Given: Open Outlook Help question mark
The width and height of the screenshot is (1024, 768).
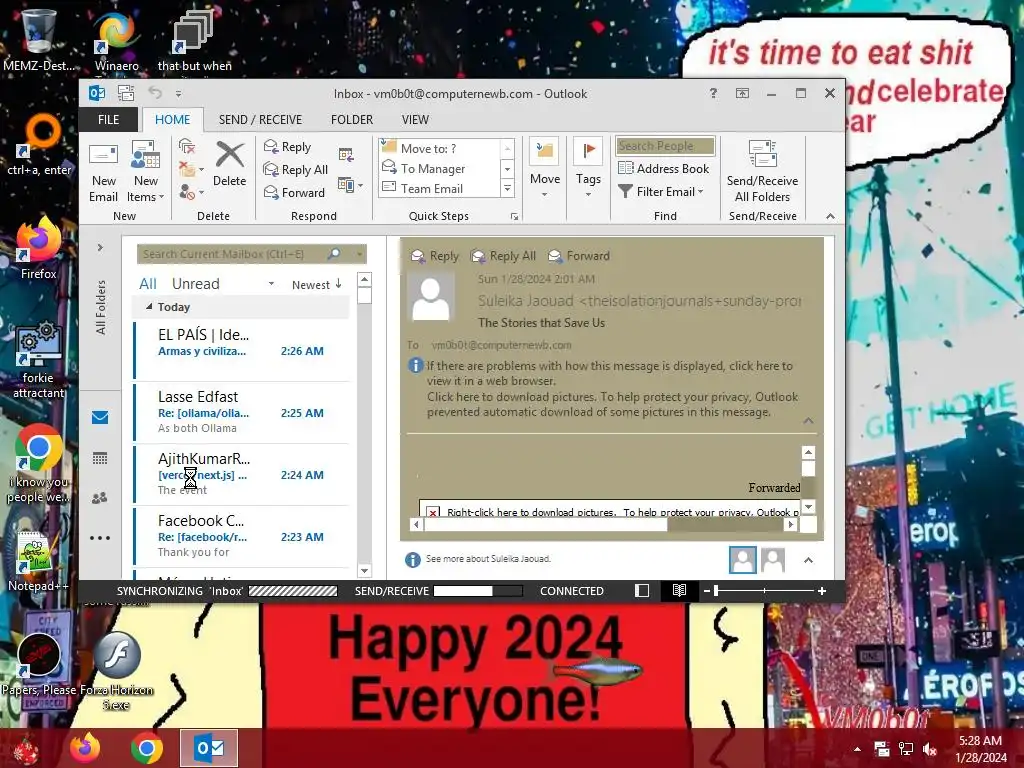Looking at the screenshot, I should coord(713,93).
